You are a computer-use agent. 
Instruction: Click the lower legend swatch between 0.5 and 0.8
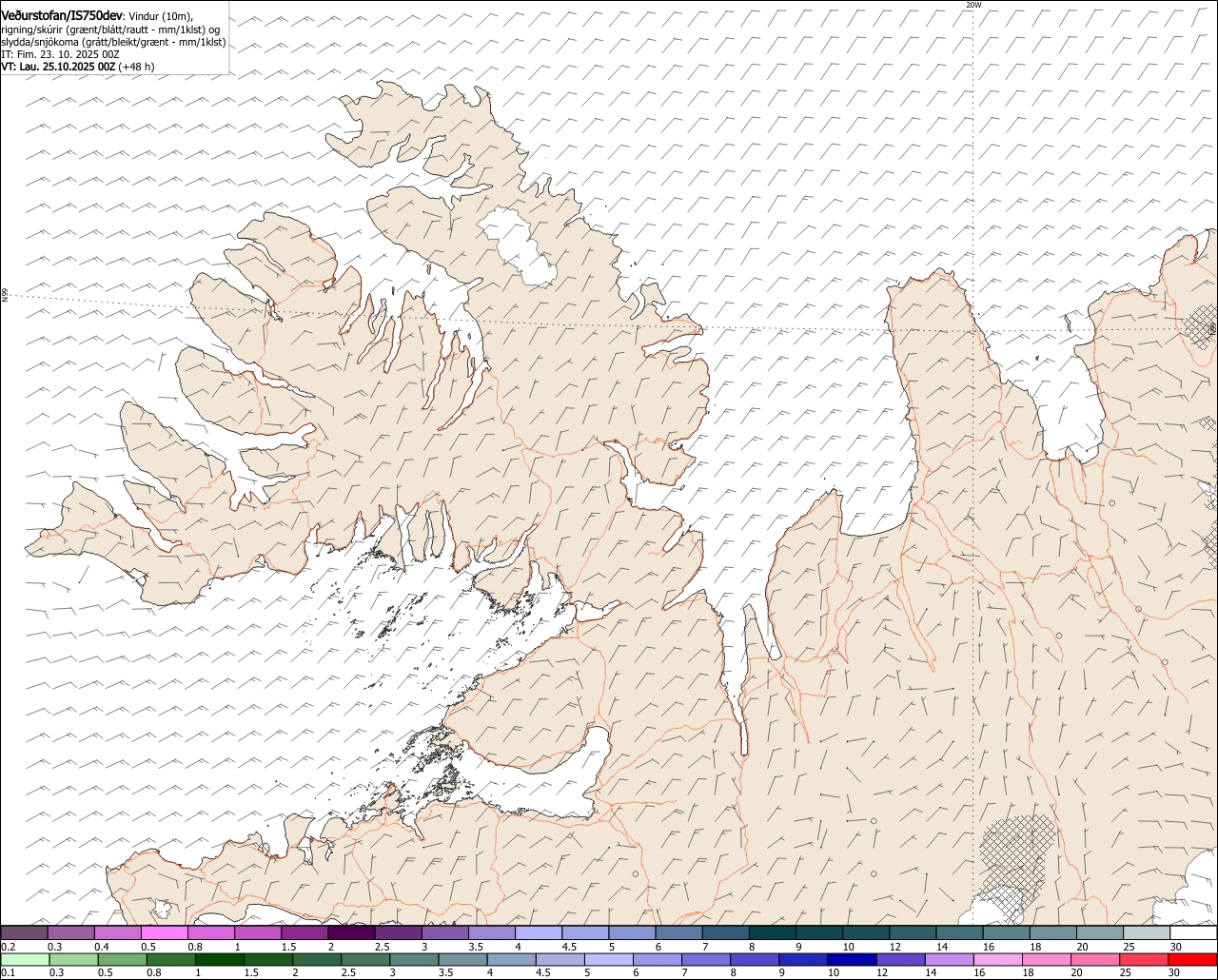[120, 959]
